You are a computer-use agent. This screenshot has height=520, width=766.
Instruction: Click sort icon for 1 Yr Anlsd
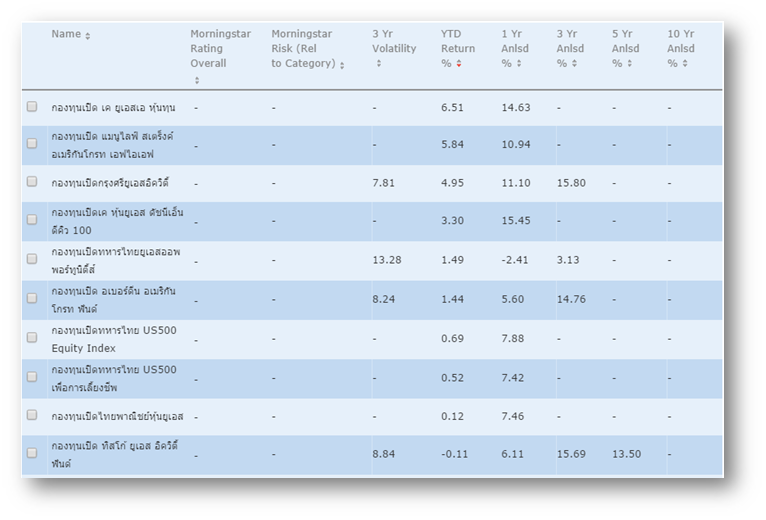coord(519,64)
